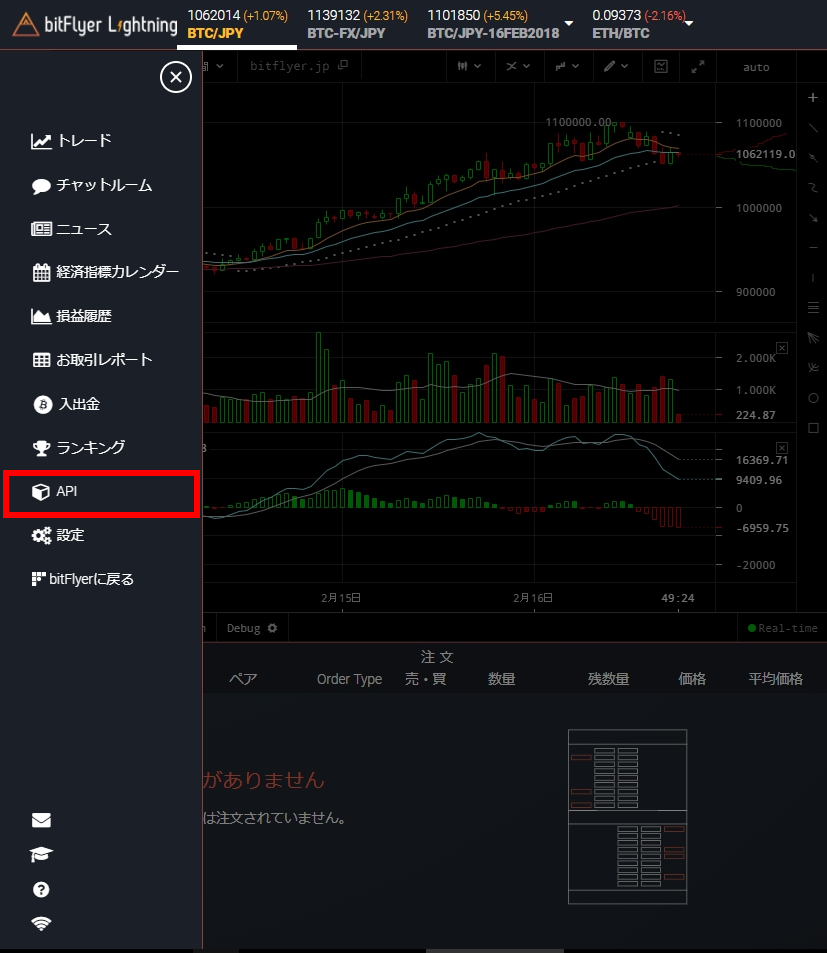The width and height of the screenshot is (827, 953).
Task: Open the pencil drawing tools dropdown
Action: click(x=616, y=66)
